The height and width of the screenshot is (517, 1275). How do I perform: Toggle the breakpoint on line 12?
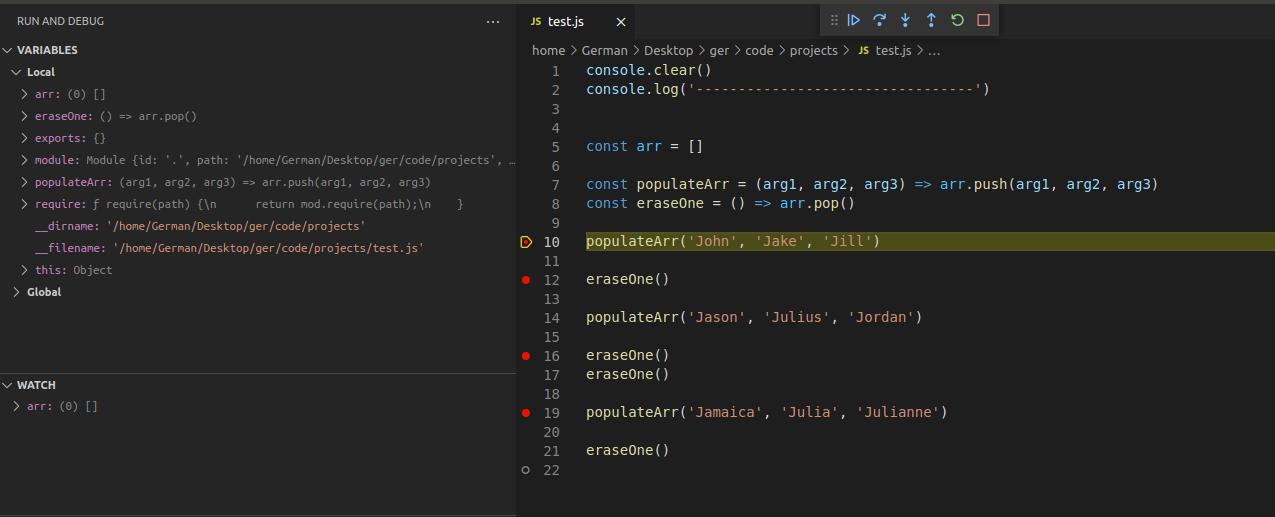coord(526,280)
